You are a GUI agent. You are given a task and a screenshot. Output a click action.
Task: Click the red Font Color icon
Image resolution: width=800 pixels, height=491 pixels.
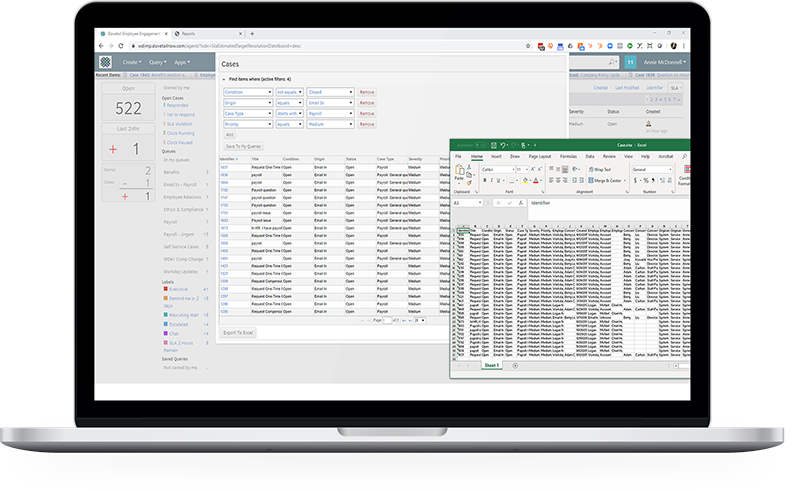536,180
